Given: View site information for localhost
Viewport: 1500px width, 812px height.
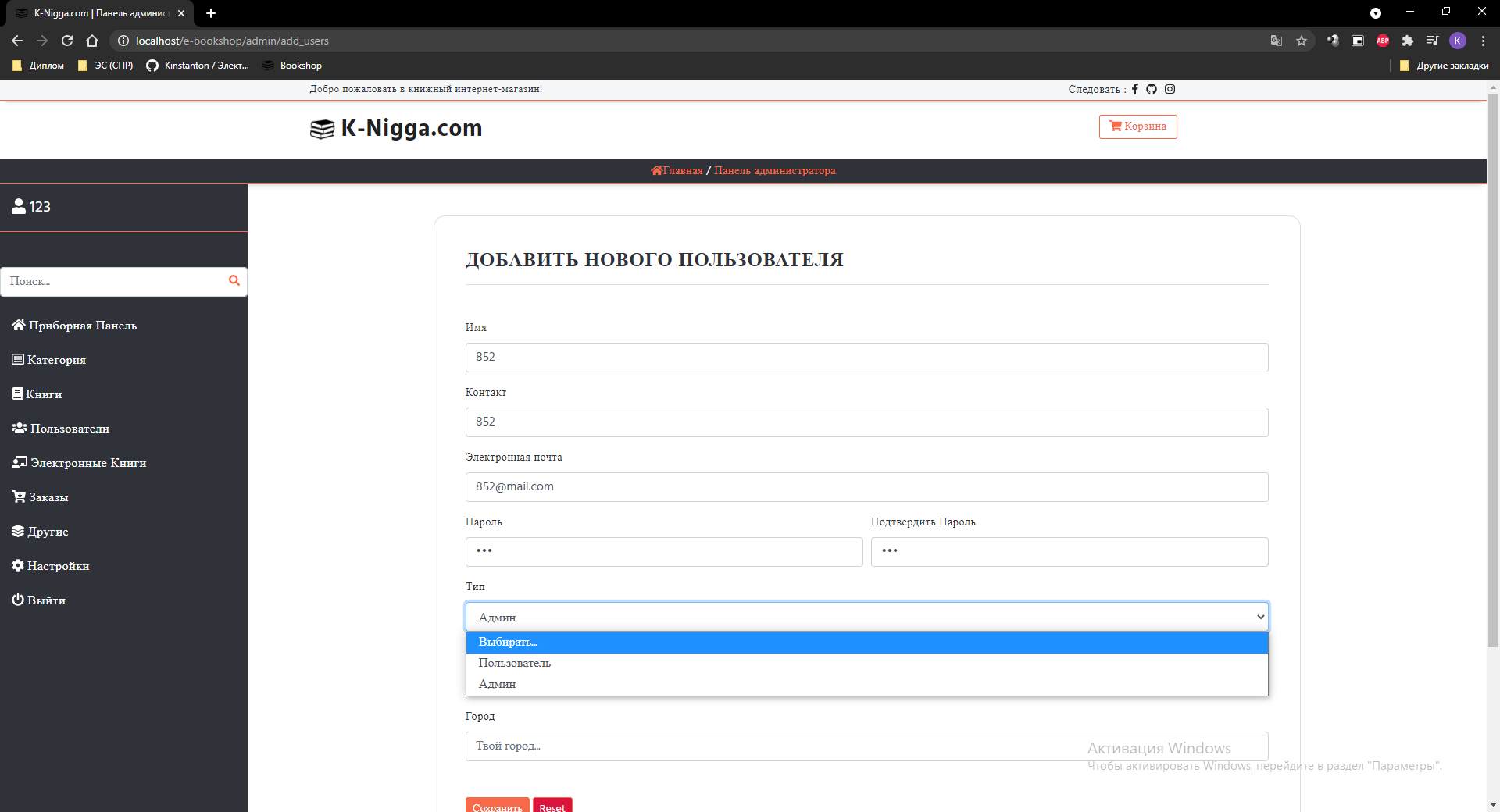Looking at the screenshot, I should pyautogui.click(x=123, y=41).
